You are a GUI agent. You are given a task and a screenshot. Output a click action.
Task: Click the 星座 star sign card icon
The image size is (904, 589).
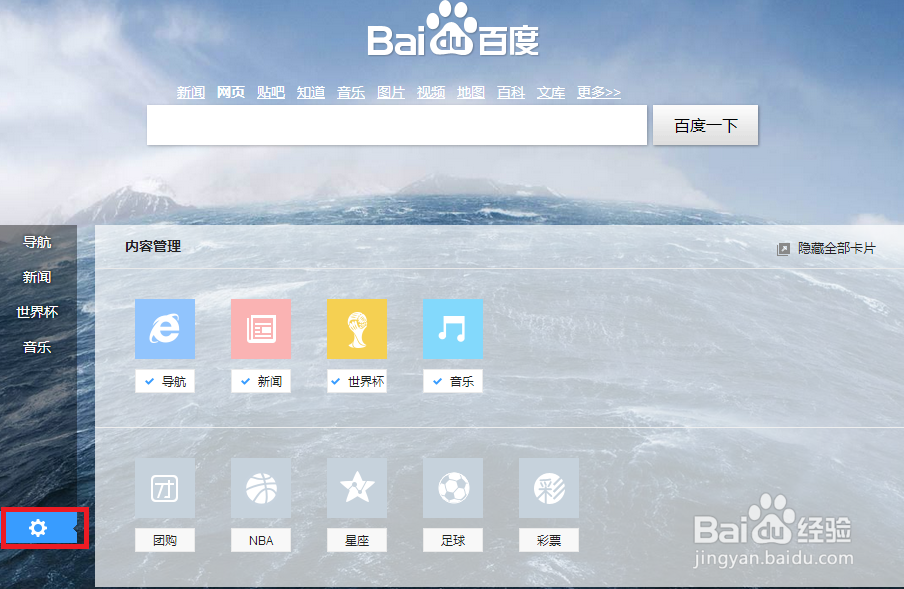pos(357,488)
